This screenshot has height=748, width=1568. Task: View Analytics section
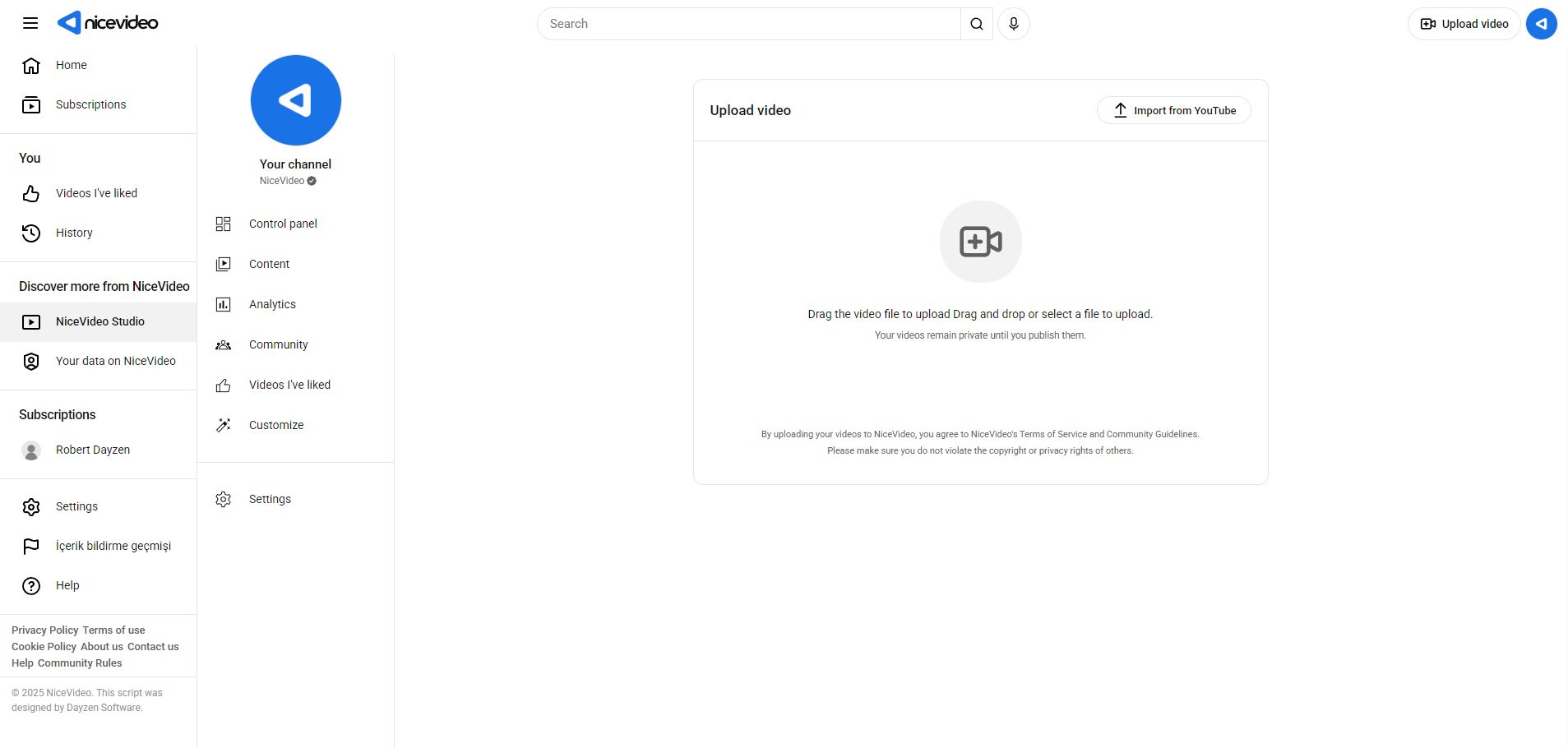(296, 305)
